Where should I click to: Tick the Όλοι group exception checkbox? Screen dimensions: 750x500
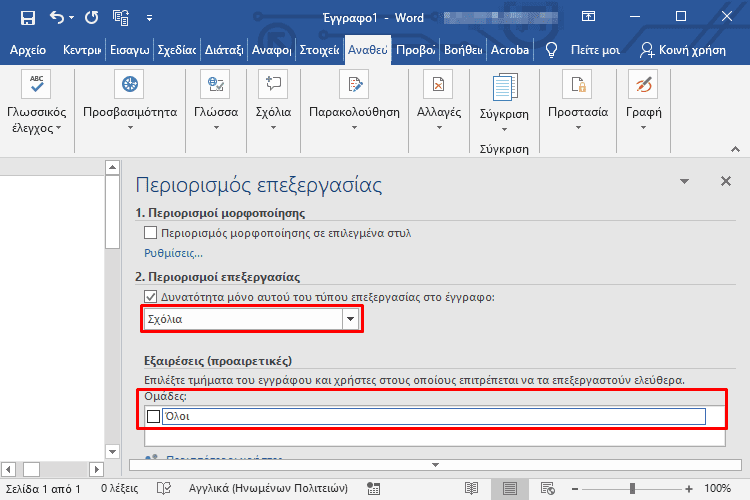click(153, 416)
